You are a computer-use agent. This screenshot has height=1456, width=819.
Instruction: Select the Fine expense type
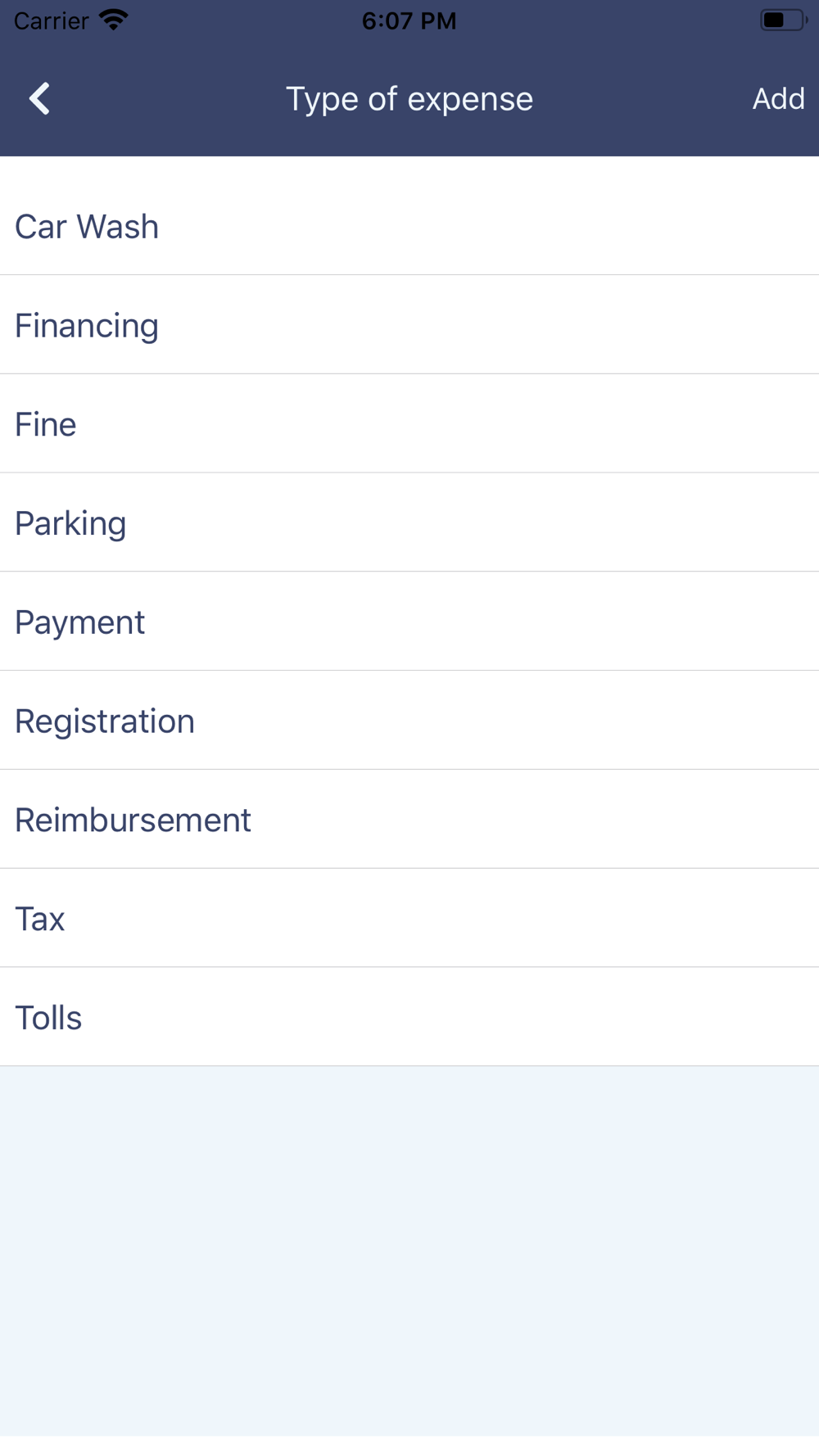point(409,424)
